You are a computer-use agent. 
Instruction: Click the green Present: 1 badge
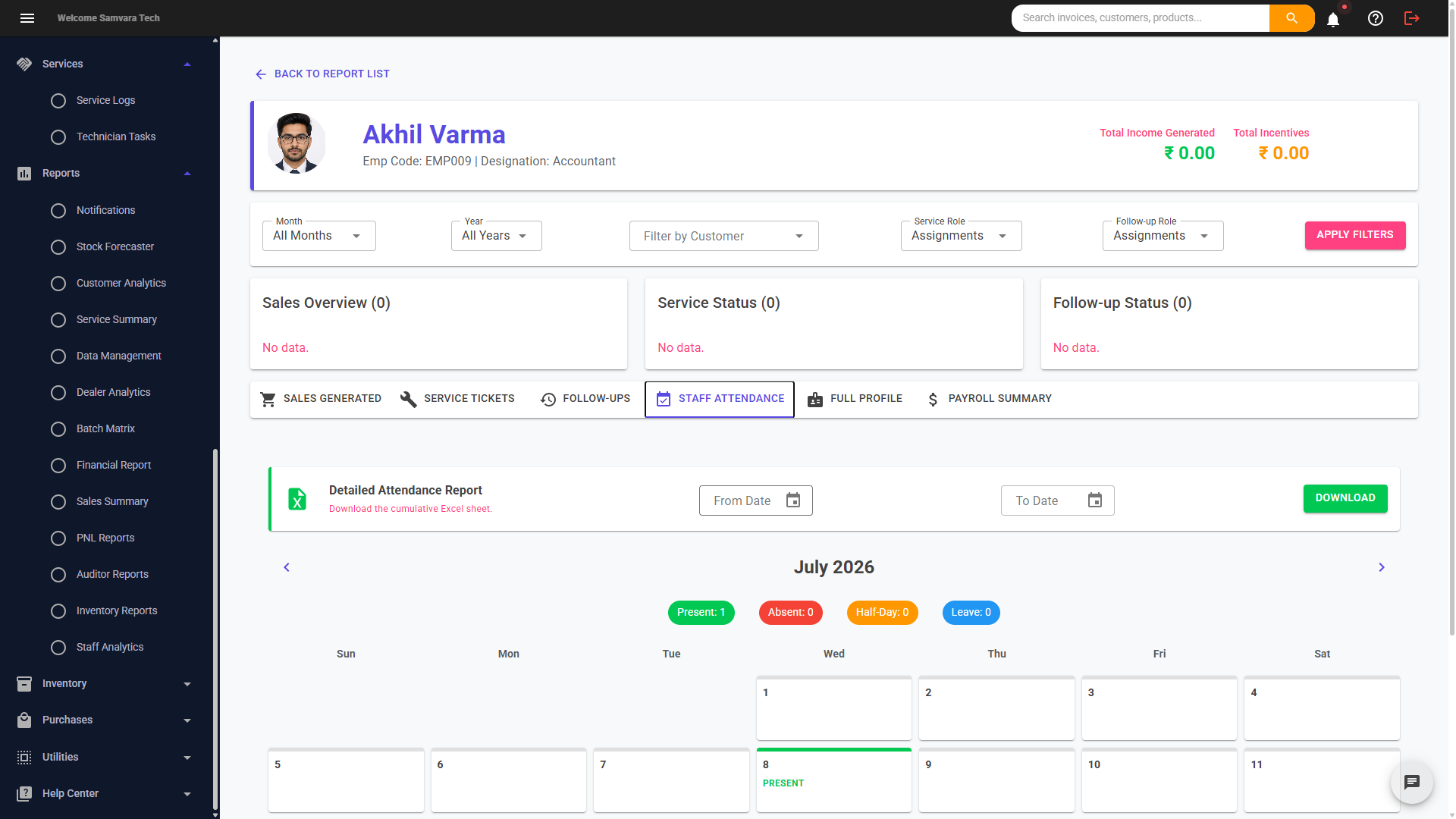701,613
